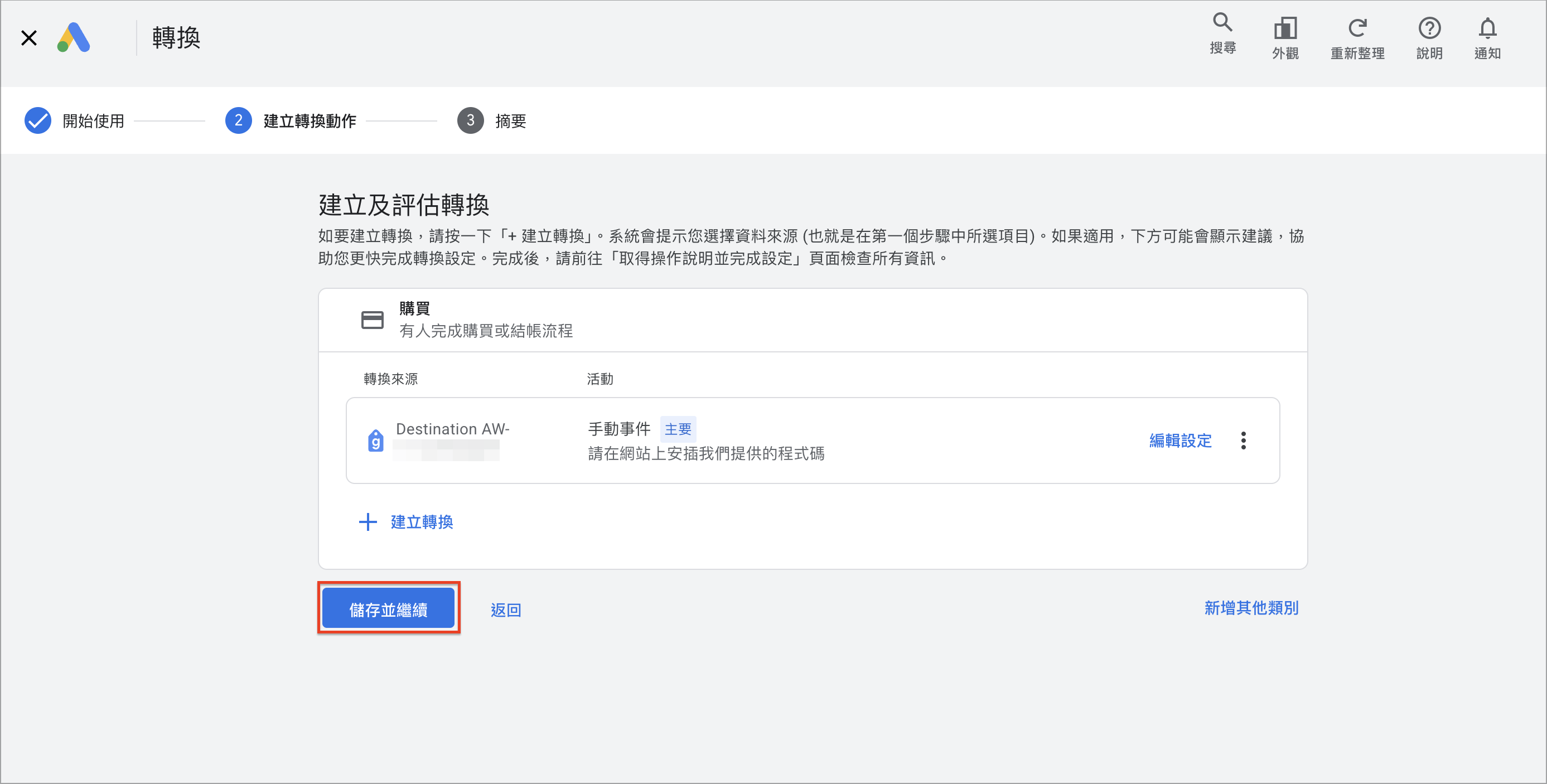Screen dimensions: 1547x784
Task: Click the Google tag icon beside Destination AW-
Action: click(375, 440)
